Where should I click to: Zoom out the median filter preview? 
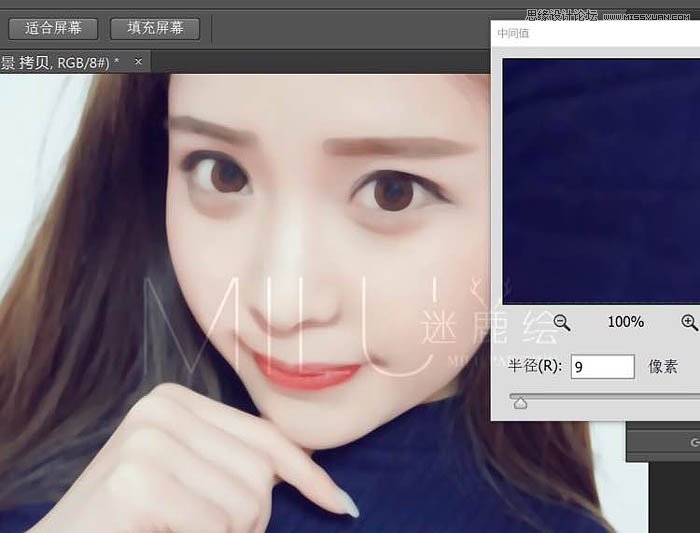tap(562, 322)
